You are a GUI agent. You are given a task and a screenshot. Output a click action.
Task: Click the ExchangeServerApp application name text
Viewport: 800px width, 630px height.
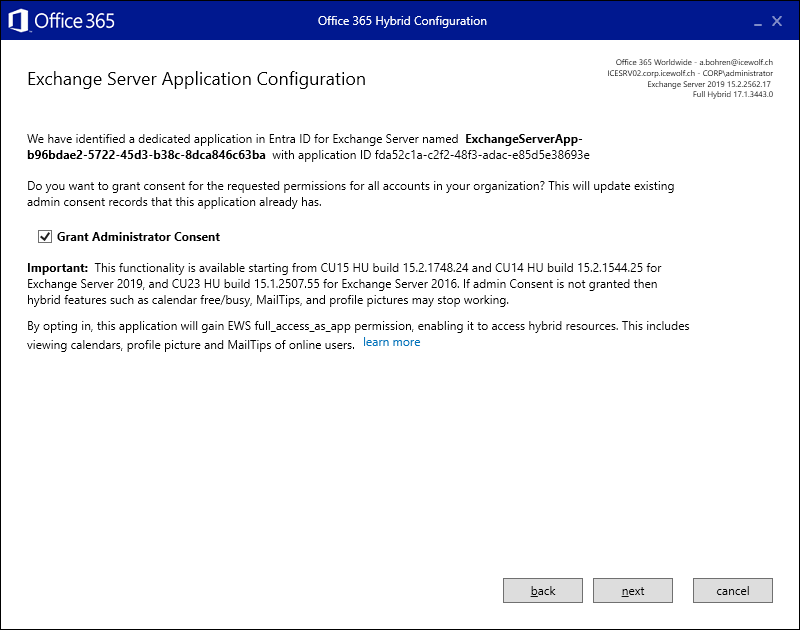305,147
